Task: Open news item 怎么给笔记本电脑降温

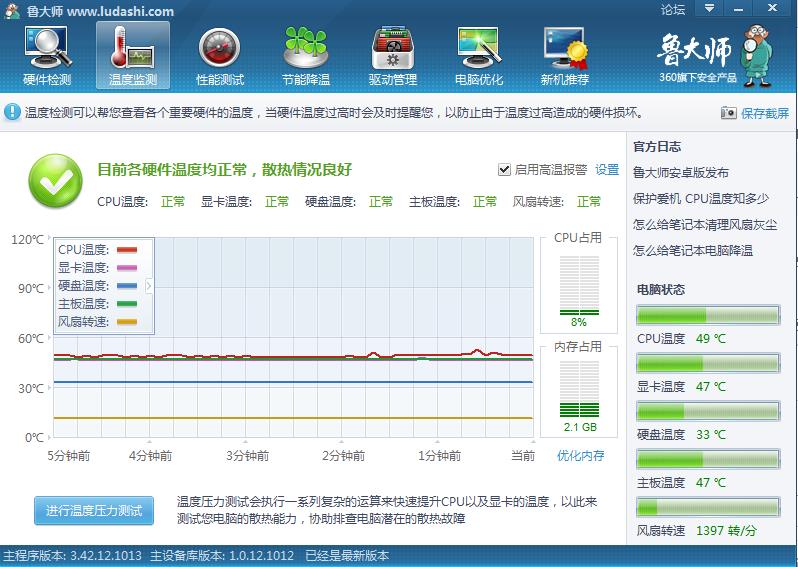Action: click(x=693, y=250)
